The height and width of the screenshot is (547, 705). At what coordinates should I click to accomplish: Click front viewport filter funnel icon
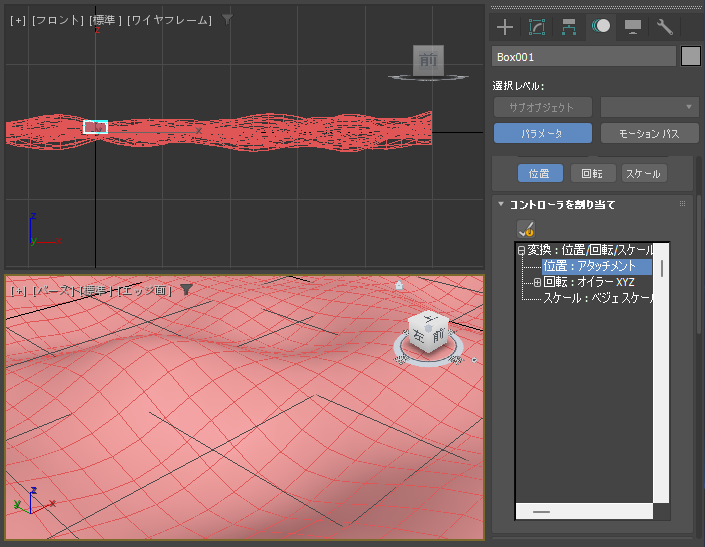[228, 19]
